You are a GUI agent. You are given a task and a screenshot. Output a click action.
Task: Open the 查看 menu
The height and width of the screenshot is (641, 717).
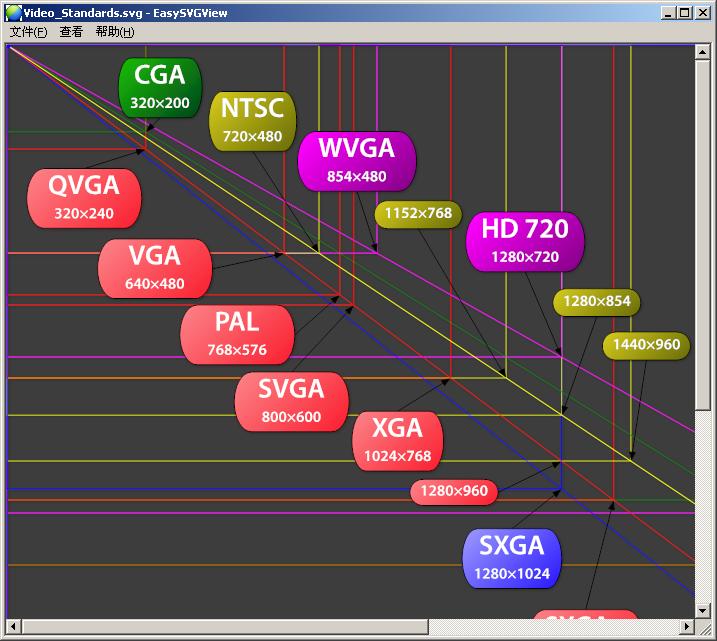[71, 32]
